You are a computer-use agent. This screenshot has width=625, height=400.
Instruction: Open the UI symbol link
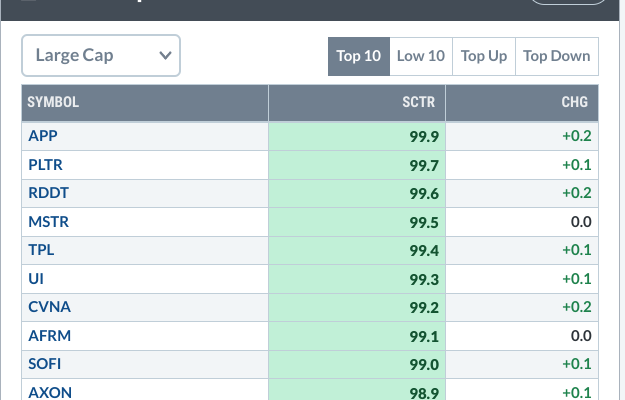(36, 278)
